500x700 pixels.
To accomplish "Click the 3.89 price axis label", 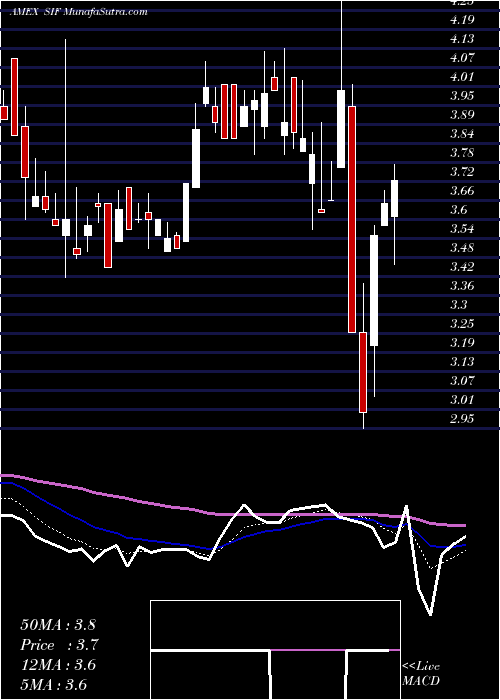I will [x=462, y=115].
